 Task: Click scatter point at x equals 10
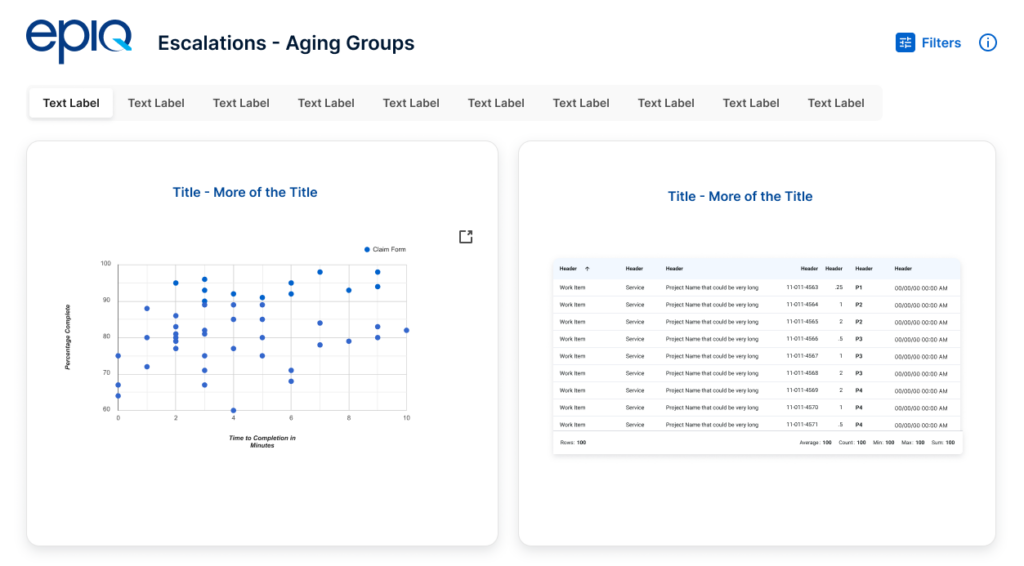406,330
